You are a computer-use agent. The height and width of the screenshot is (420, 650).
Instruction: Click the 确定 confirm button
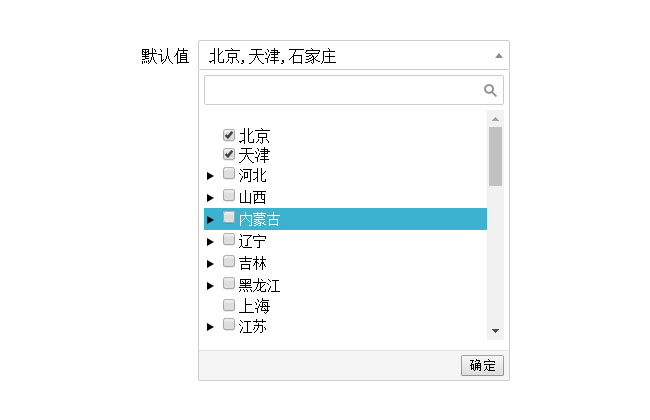click(482, 365)
